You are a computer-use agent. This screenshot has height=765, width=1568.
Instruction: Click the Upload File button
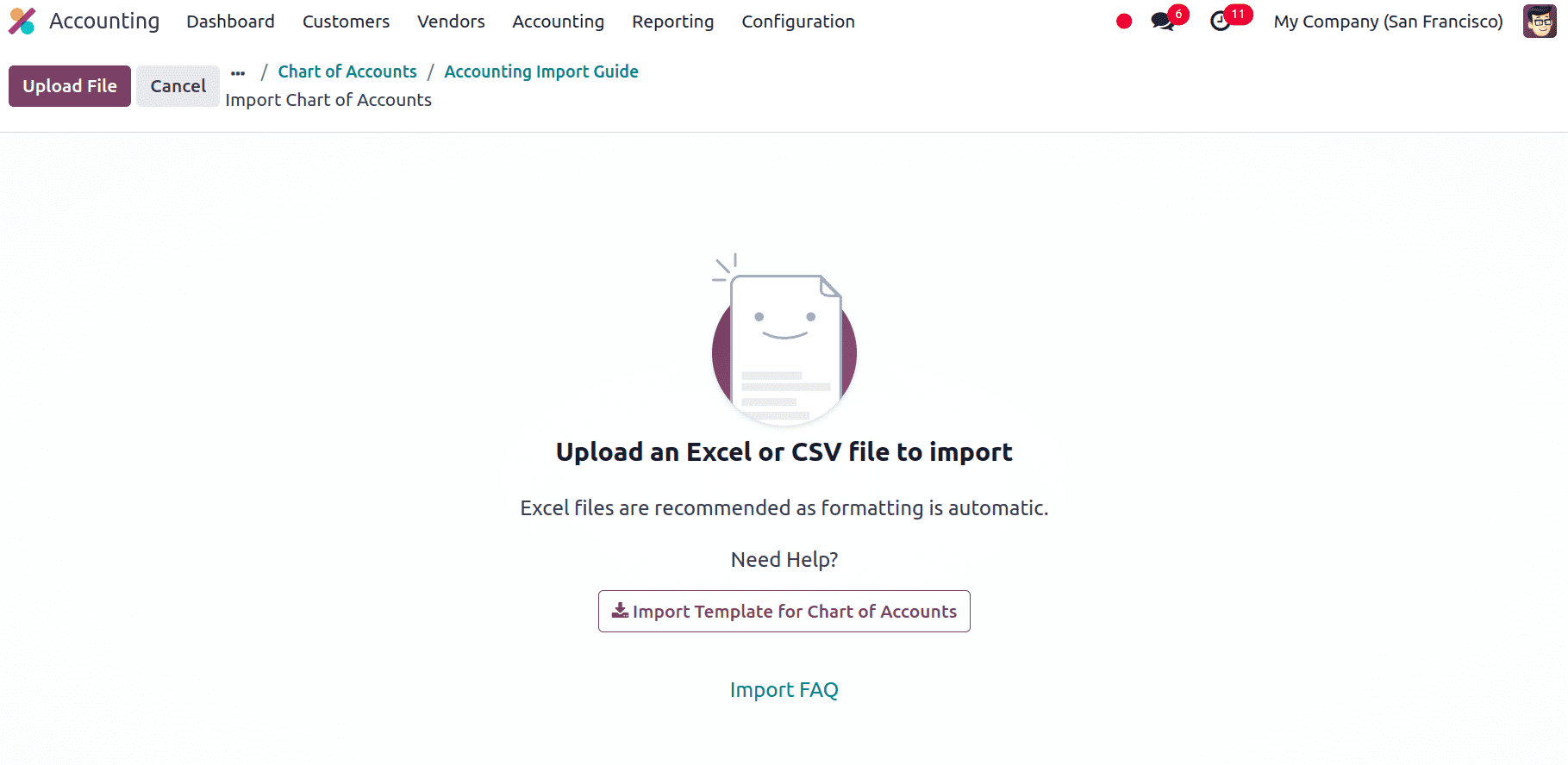tap(70, 86)
